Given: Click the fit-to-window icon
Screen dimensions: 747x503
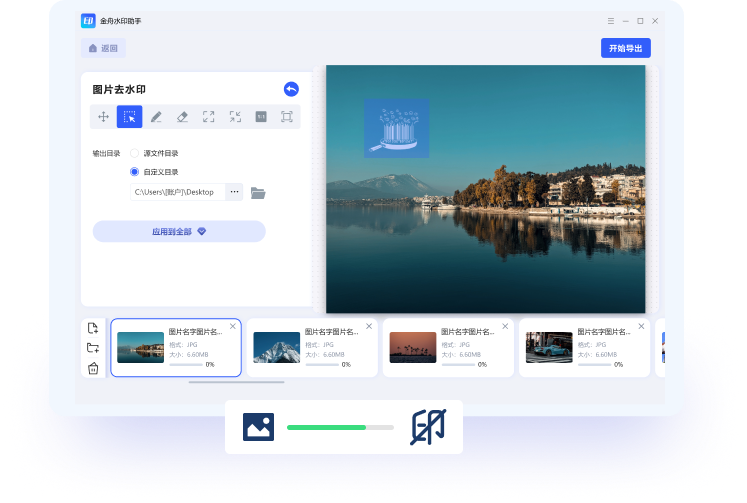Looking at the screenshot, I should click(x=287, y=117).
